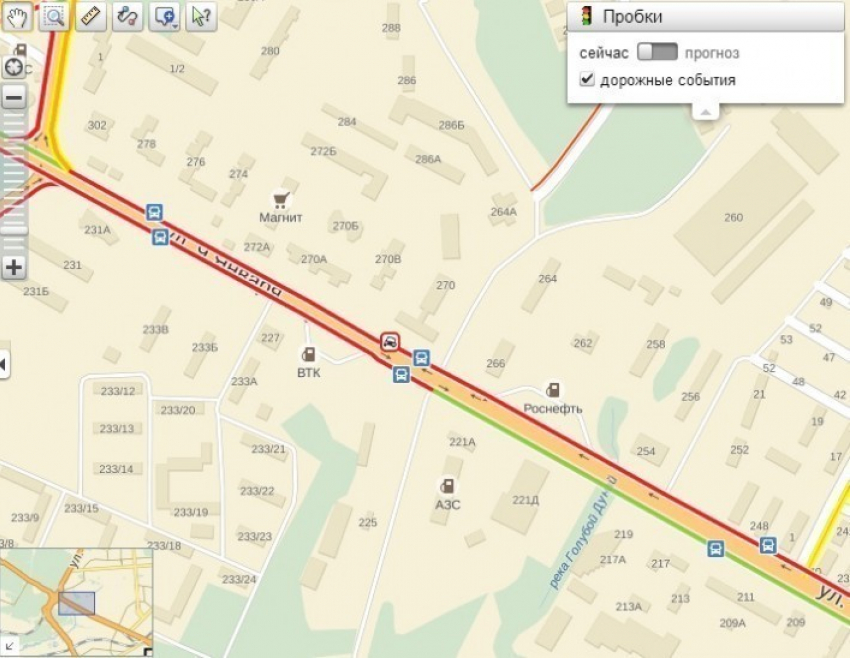Select the Роснефть fuel station marker
The height and width of the screenshot is (658, 850).
(x=552, y=389)
